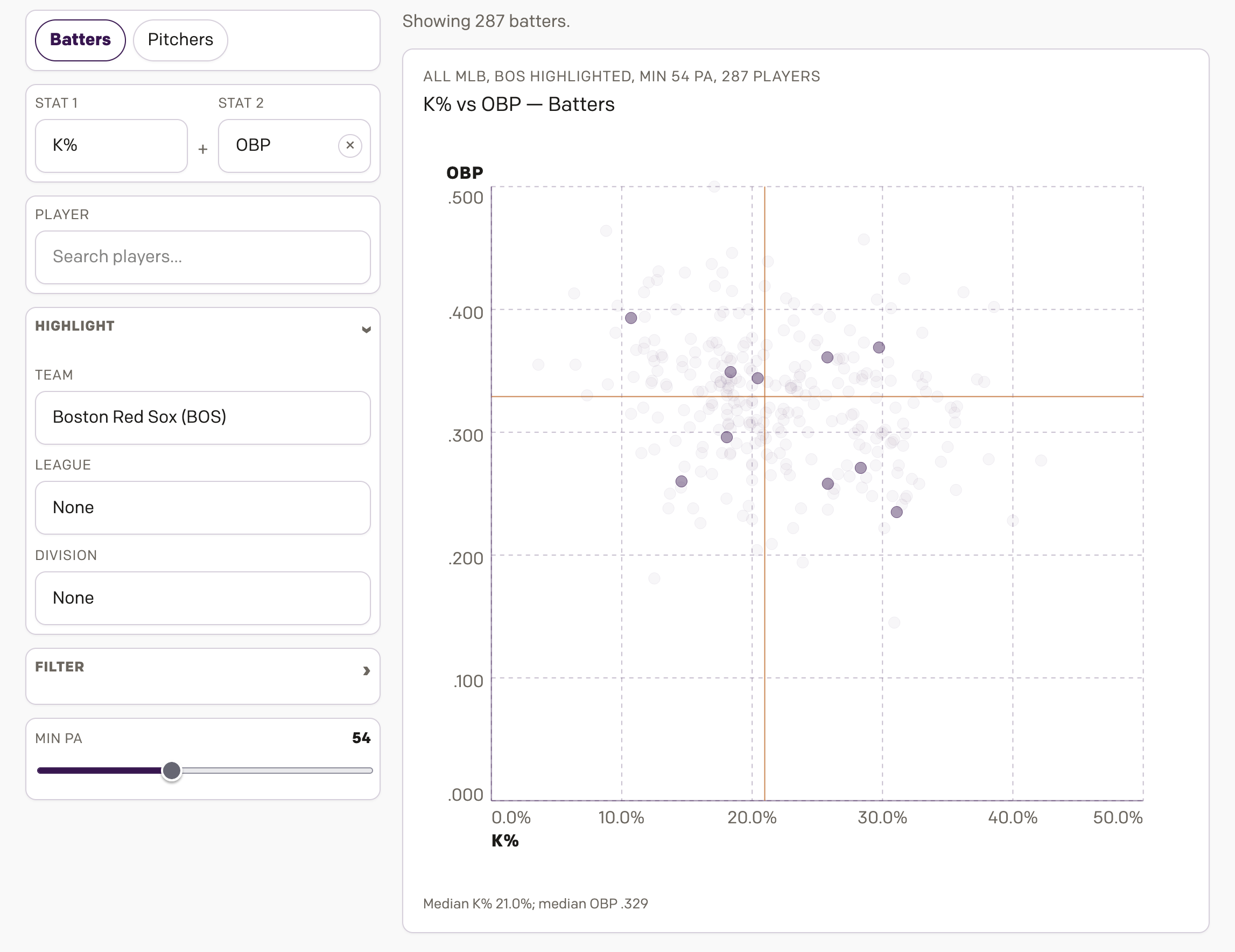Click the FILTER section header
Image resolution: width=1235 pixels, height=952 pixels.
pos(60,667)
